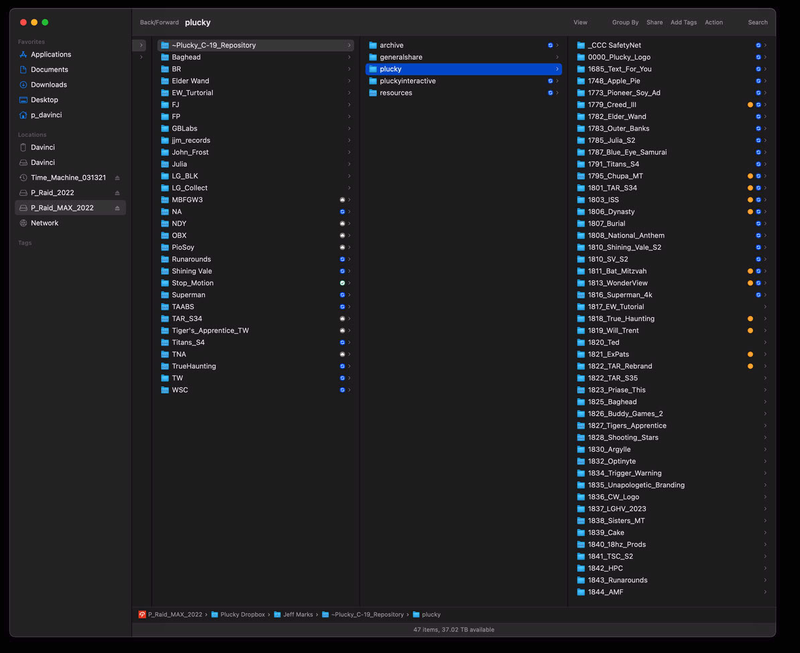Select the generalshare folder in the middle column

pyautogui.click(x=399, y=57)
